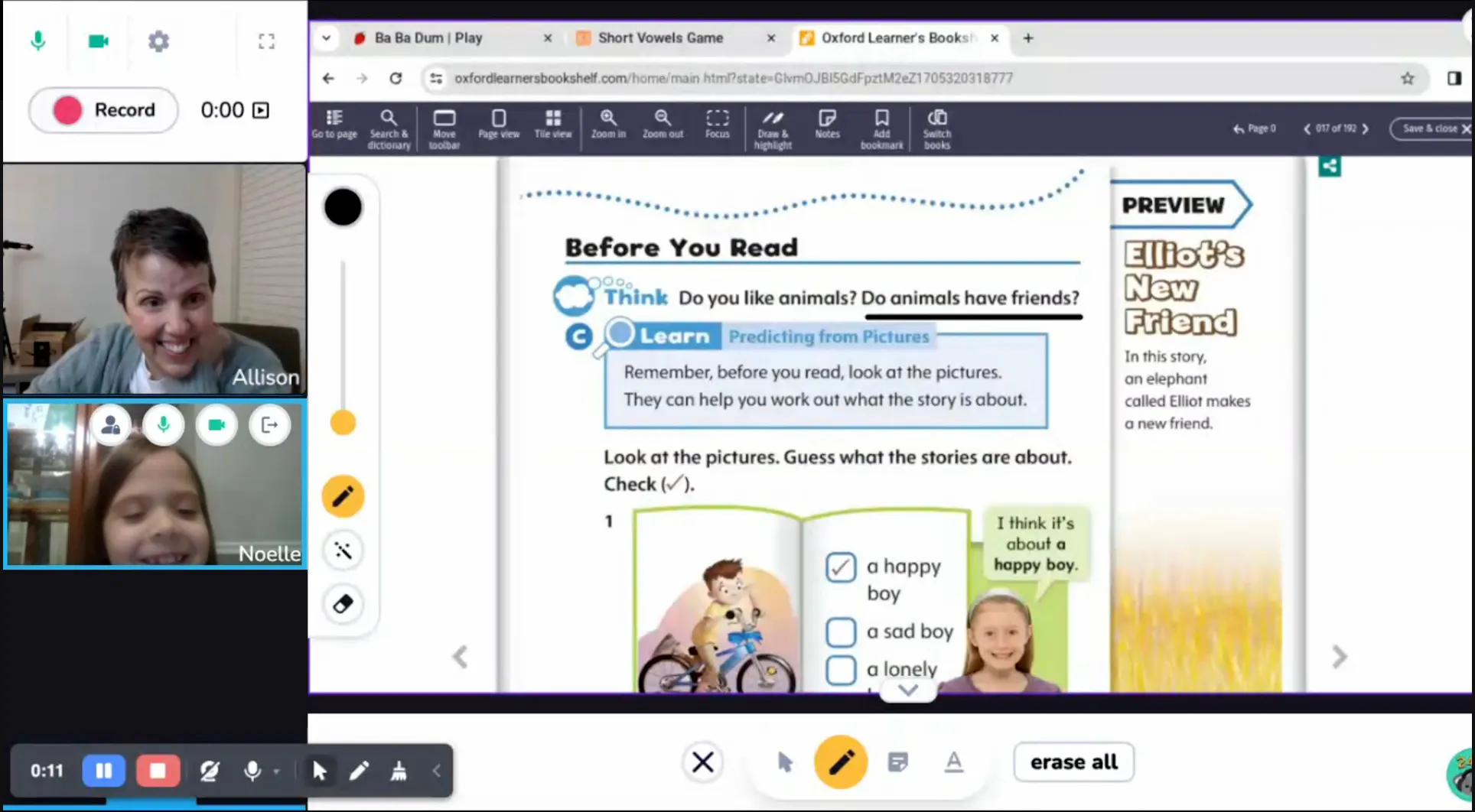Screen dimensions: 1475x812
Task: Open Search & dictionary tool
Action: point(389,128)
